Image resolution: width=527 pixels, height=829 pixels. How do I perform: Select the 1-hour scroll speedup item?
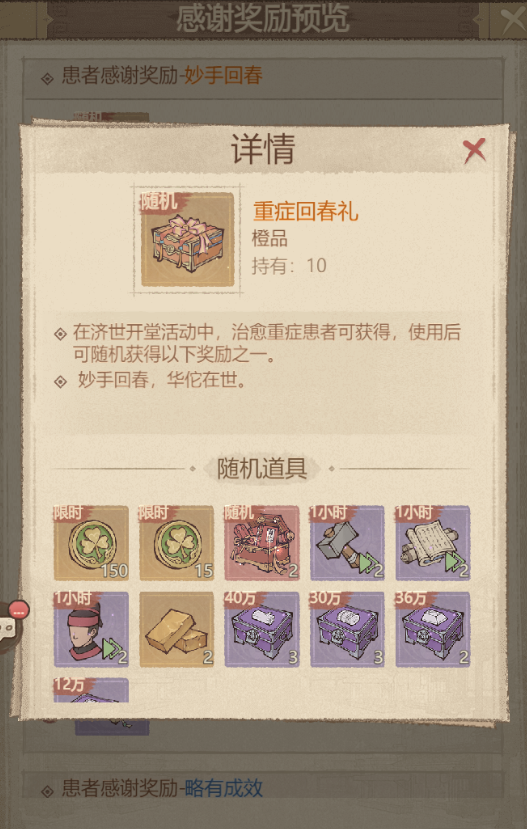tap(433, 543)
